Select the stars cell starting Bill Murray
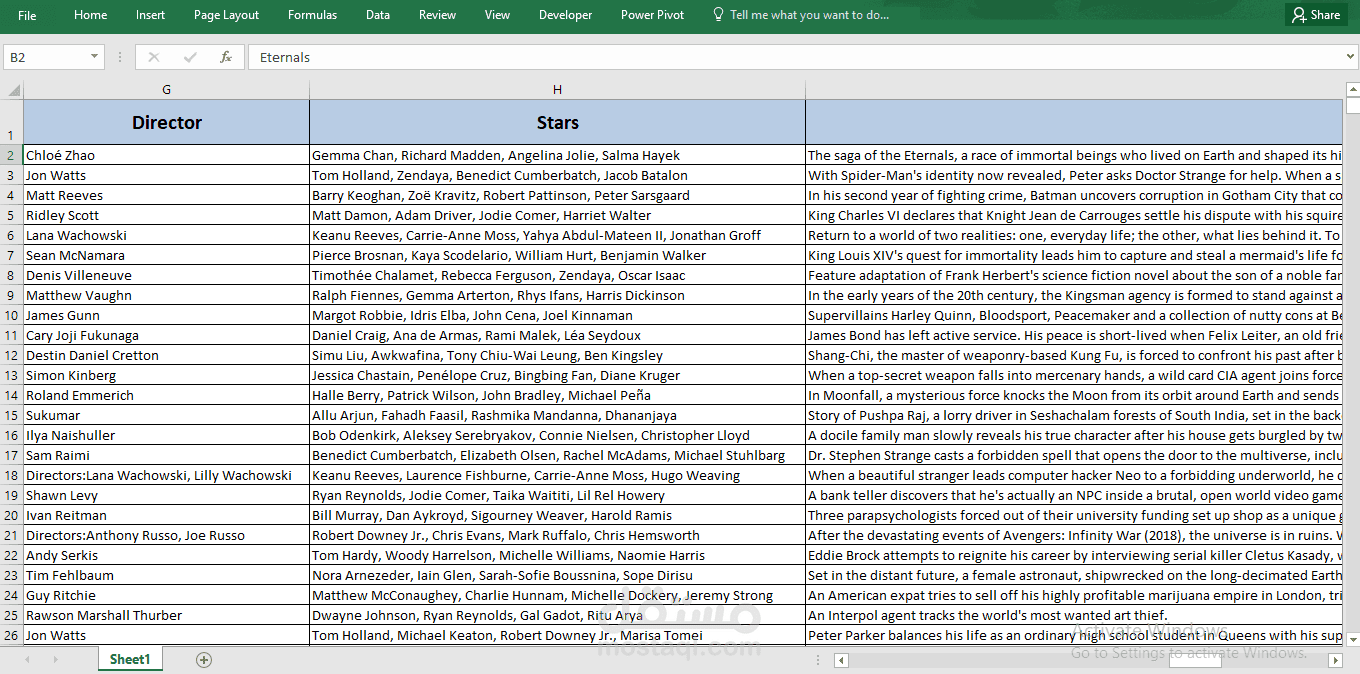This screenshot has width=1360, height=674. coord(557,515)
